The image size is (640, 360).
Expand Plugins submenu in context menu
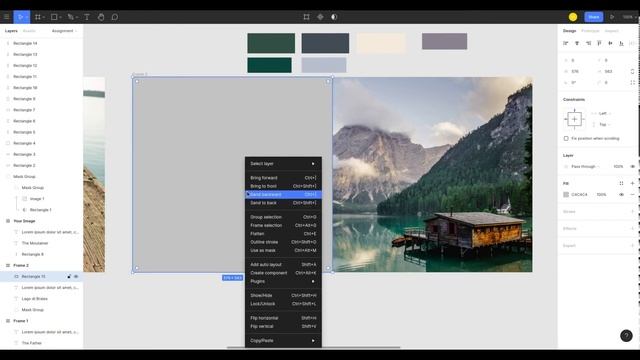[x=283, y=281]
